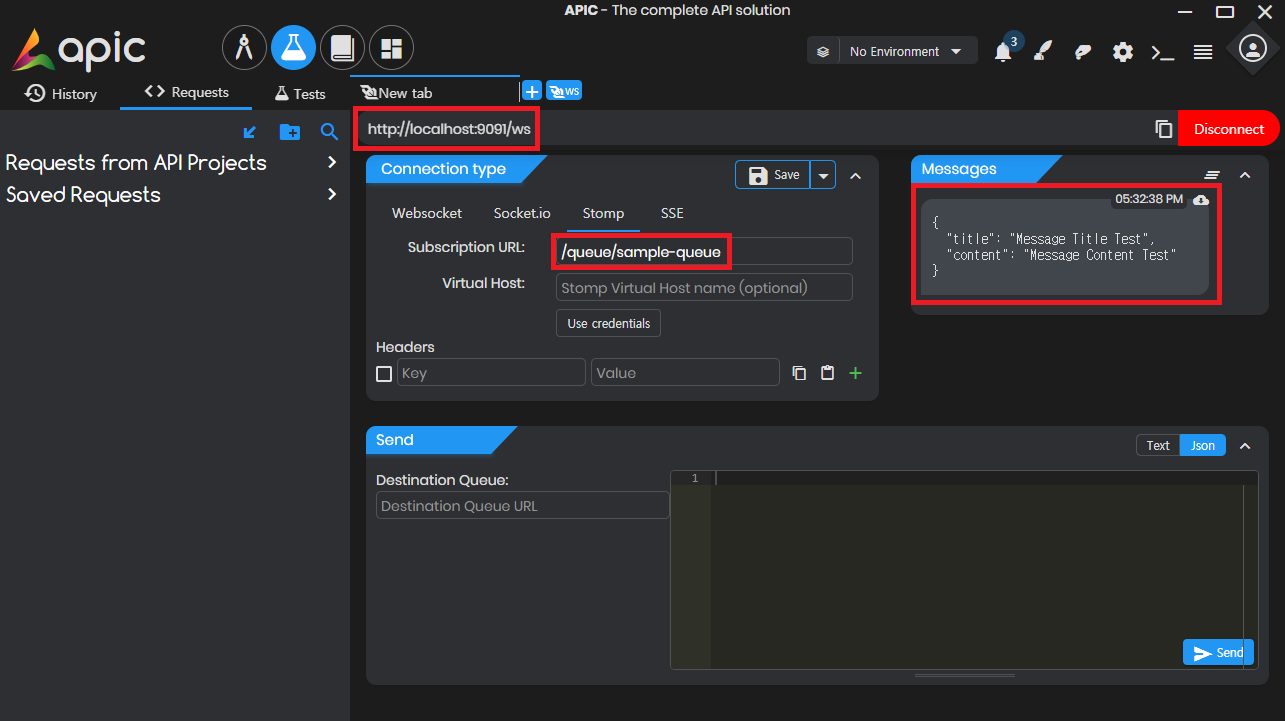Click the Disconnect button
Image resolution: width=1285 pixels, height=721 pixels.
tap(1229, 129)
